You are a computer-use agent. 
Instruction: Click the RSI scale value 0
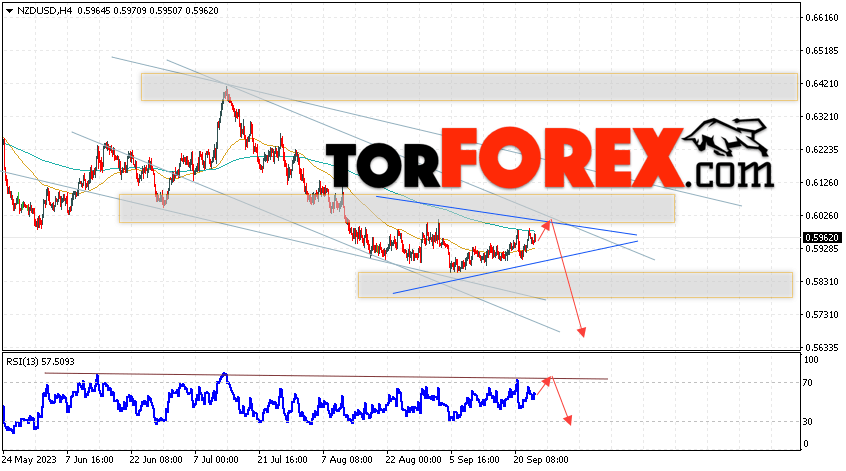pos(806,443)
